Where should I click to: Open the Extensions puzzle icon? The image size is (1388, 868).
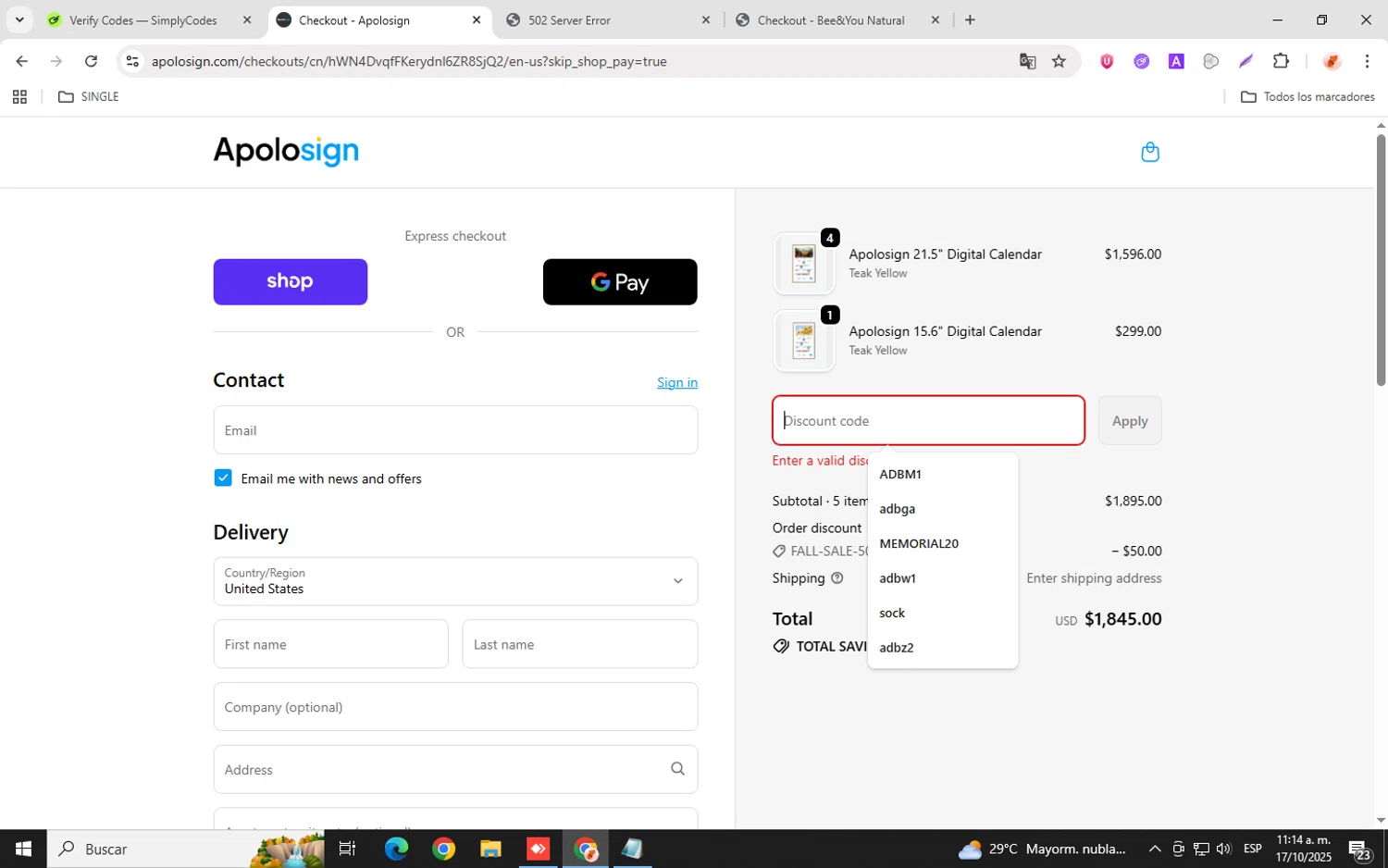1281,61
